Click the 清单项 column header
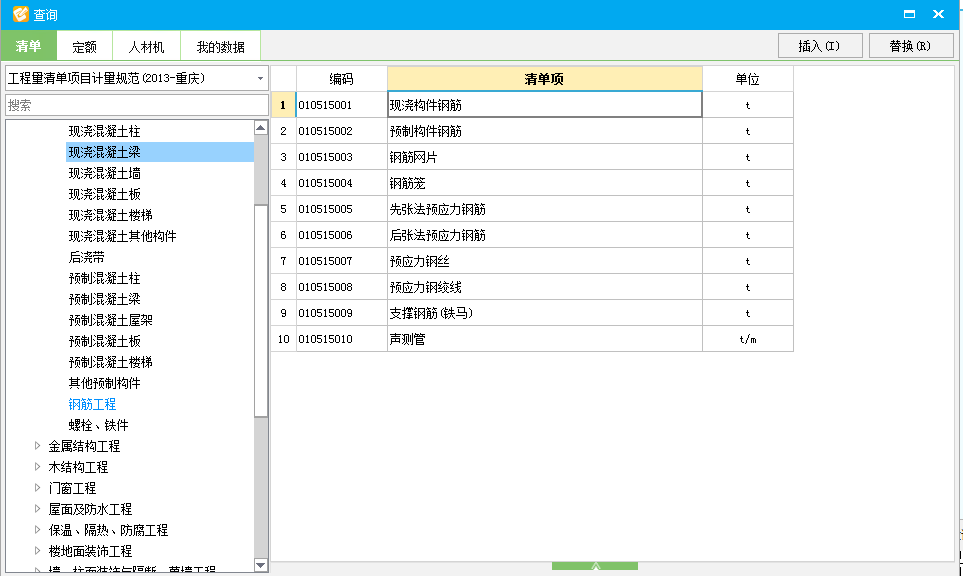Image resolution: width=963 pixels, height=576 pixels. [545, 79]
